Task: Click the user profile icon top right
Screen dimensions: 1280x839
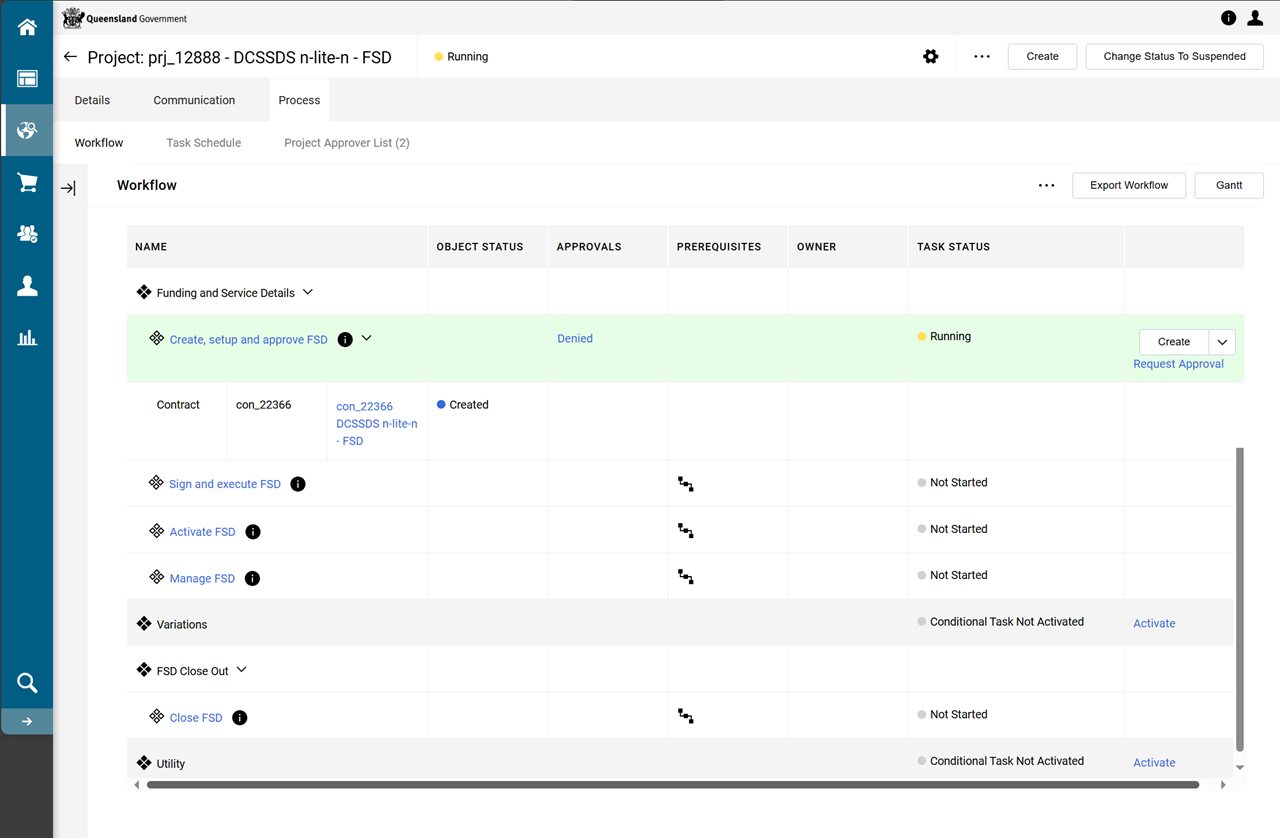Action: point(1255,18)
